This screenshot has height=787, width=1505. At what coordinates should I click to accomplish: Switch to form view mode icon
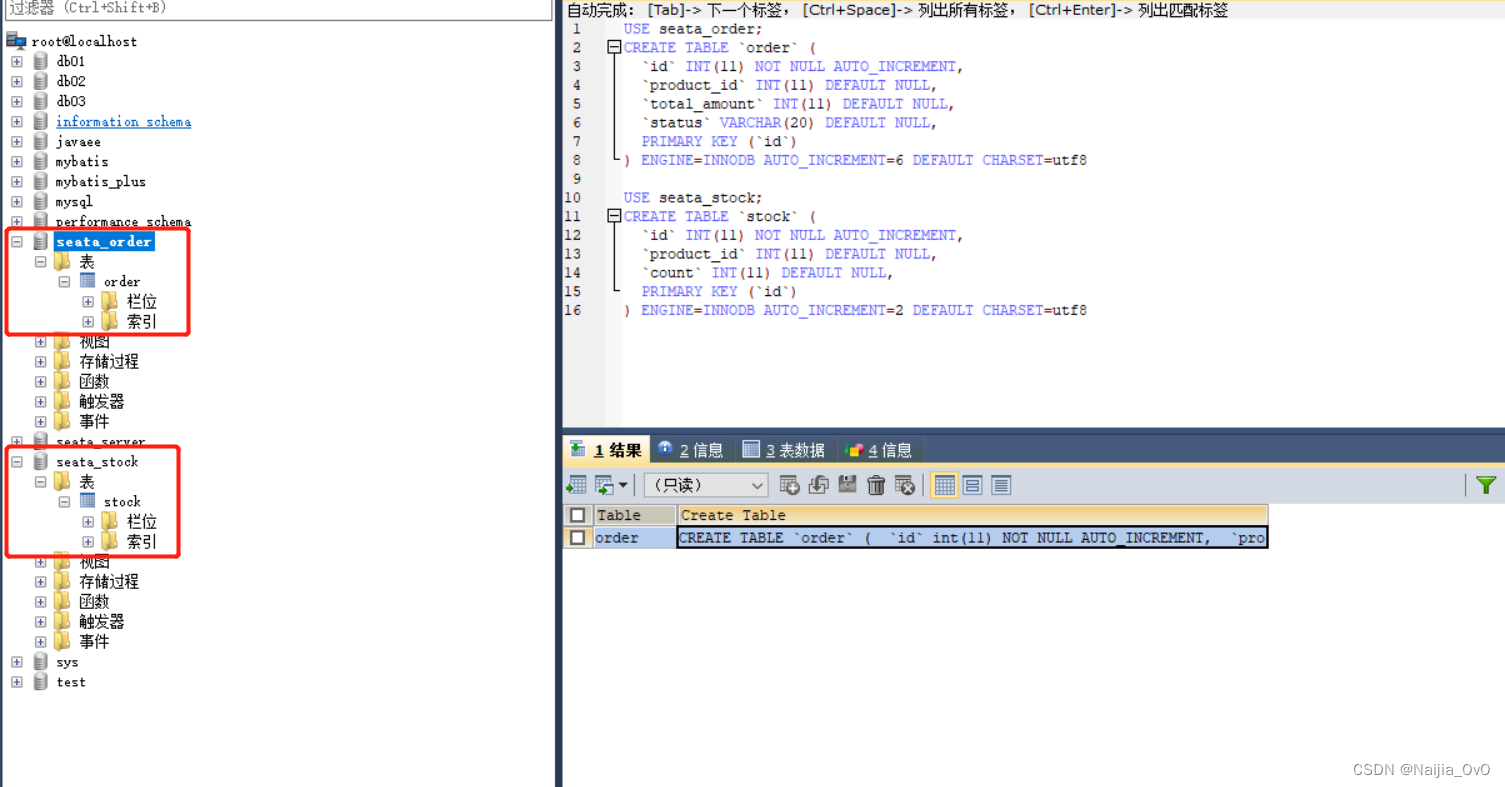[x=973, y=485]
